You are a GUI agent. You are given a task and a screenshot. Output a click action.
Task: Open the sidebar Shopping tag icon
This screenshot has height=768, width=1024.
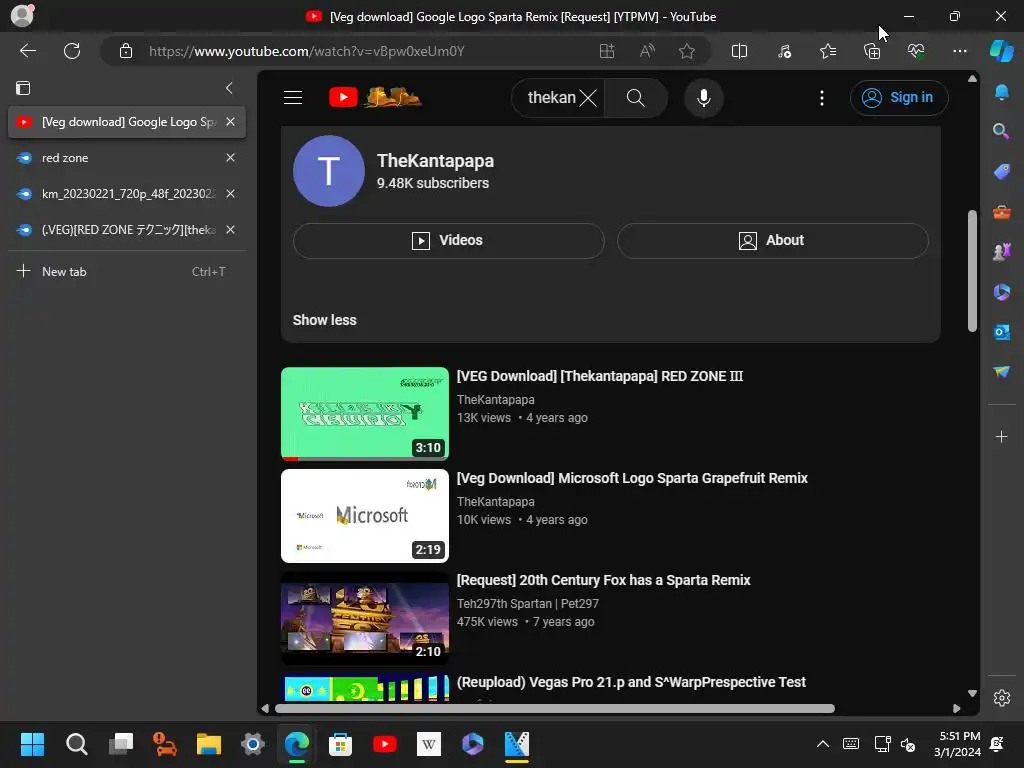tap(1001, 172)
